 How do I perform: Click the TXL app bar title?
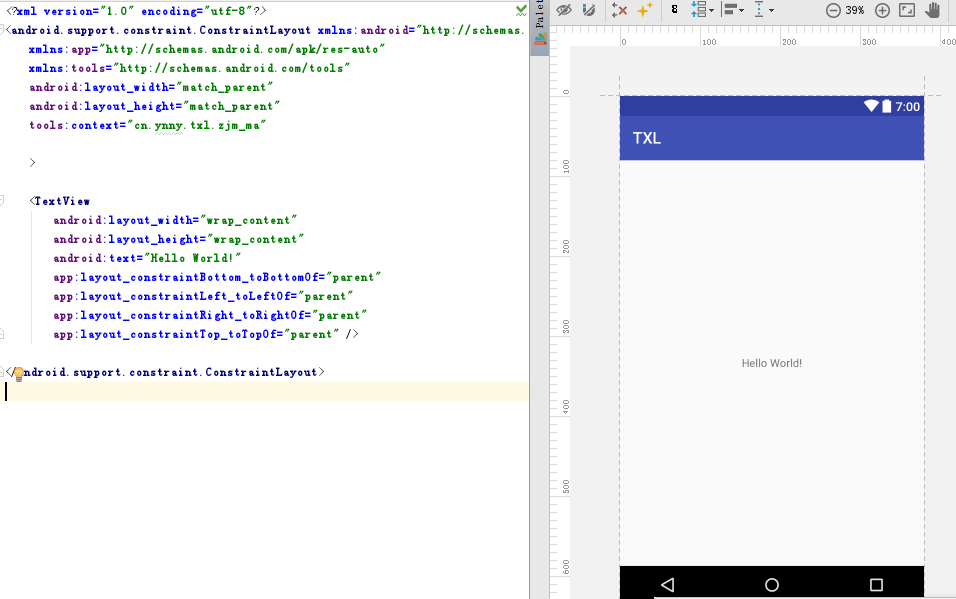pyautogui.click(x=647, y=138)
